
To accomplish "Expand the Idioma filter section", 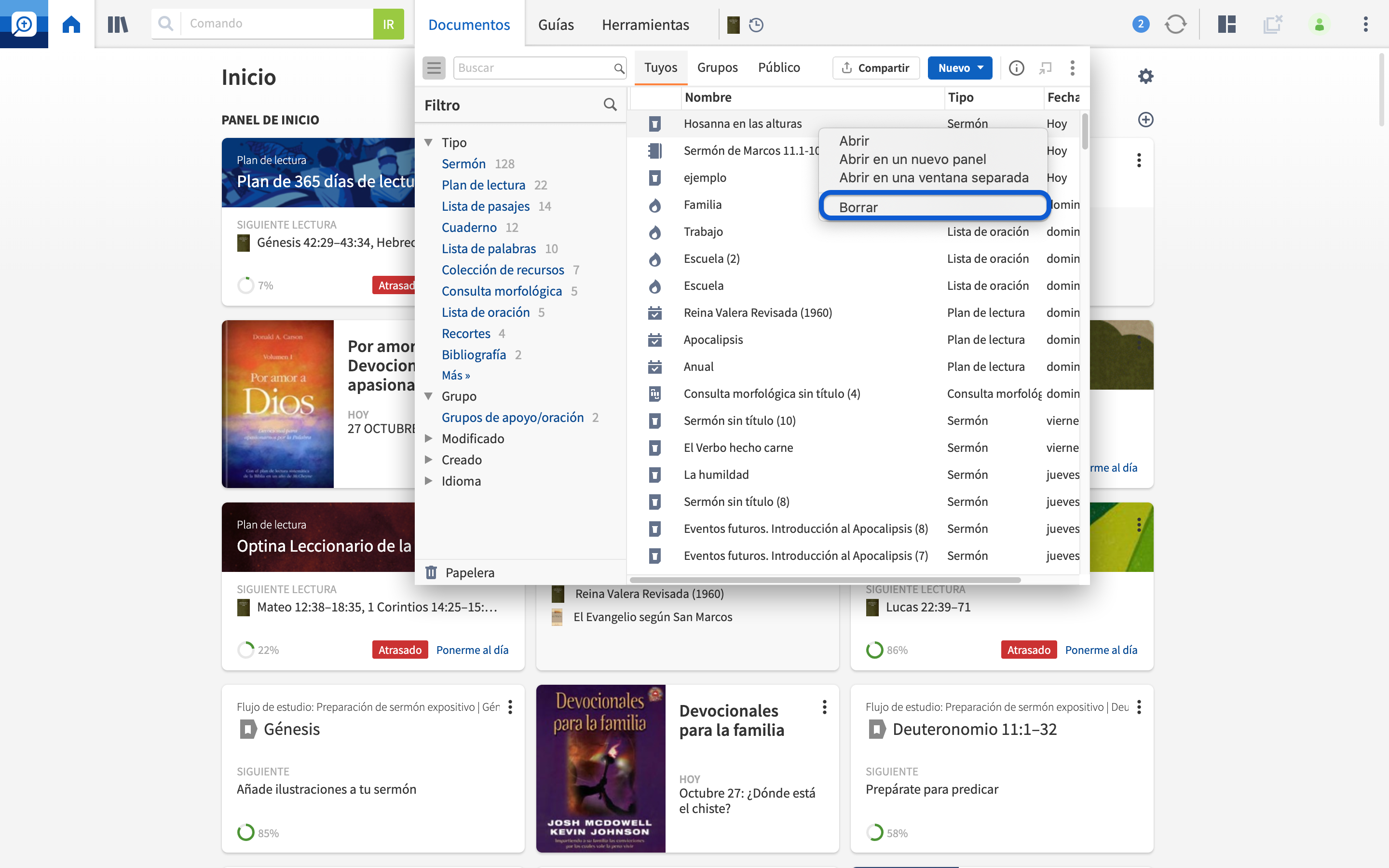I will 428,481.
